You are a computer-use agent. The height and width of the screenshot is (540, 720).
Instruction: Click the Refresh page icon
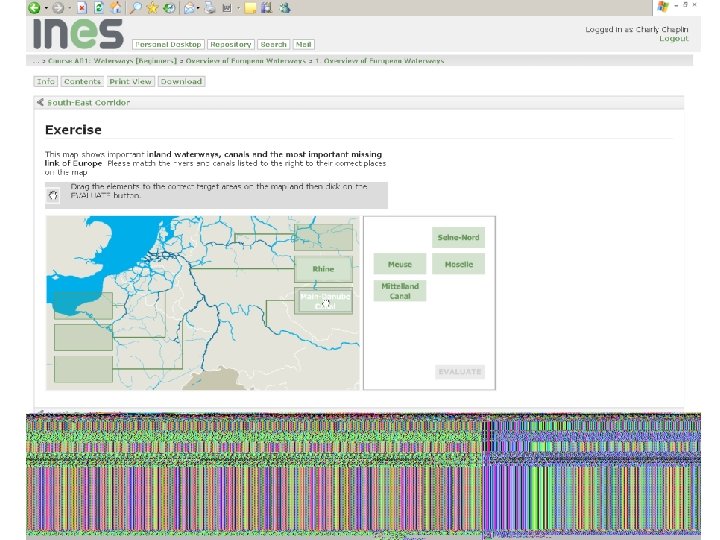tap(99, 7)
